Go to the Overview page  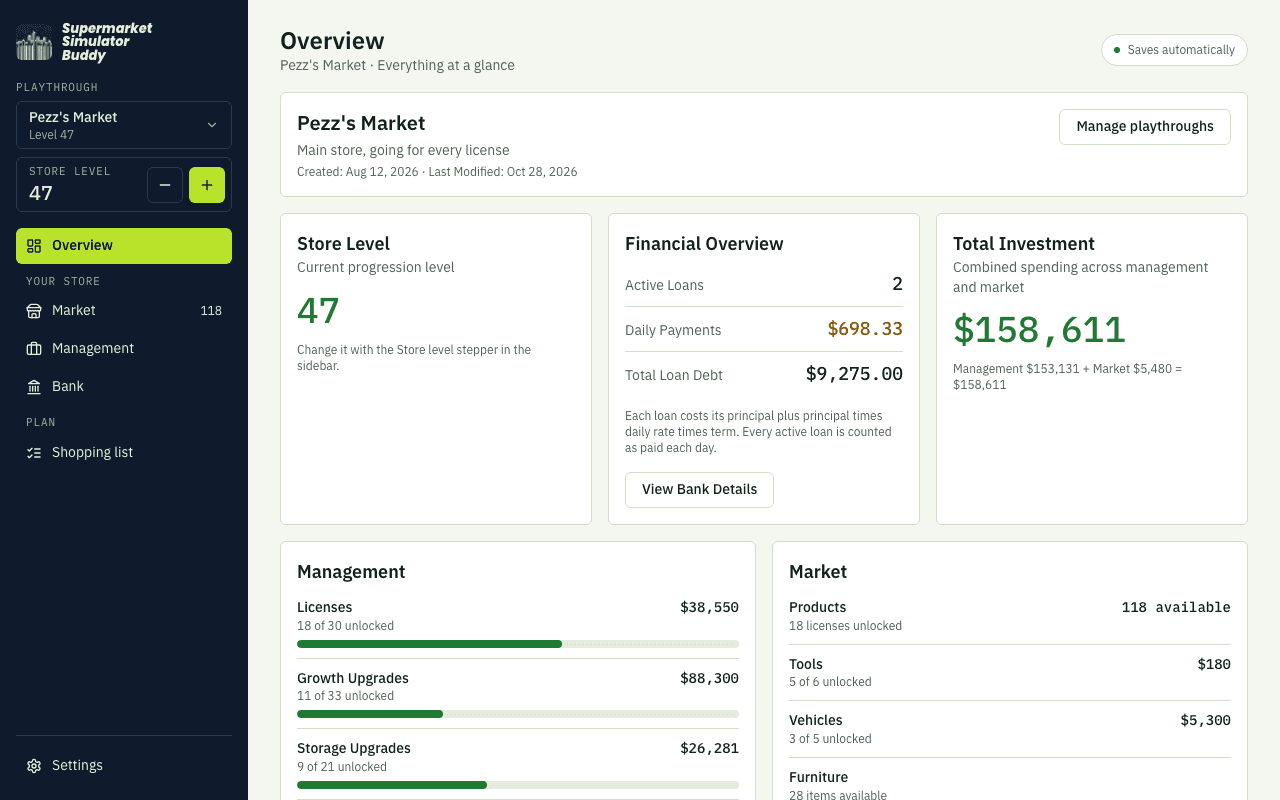tap(124, 246)
